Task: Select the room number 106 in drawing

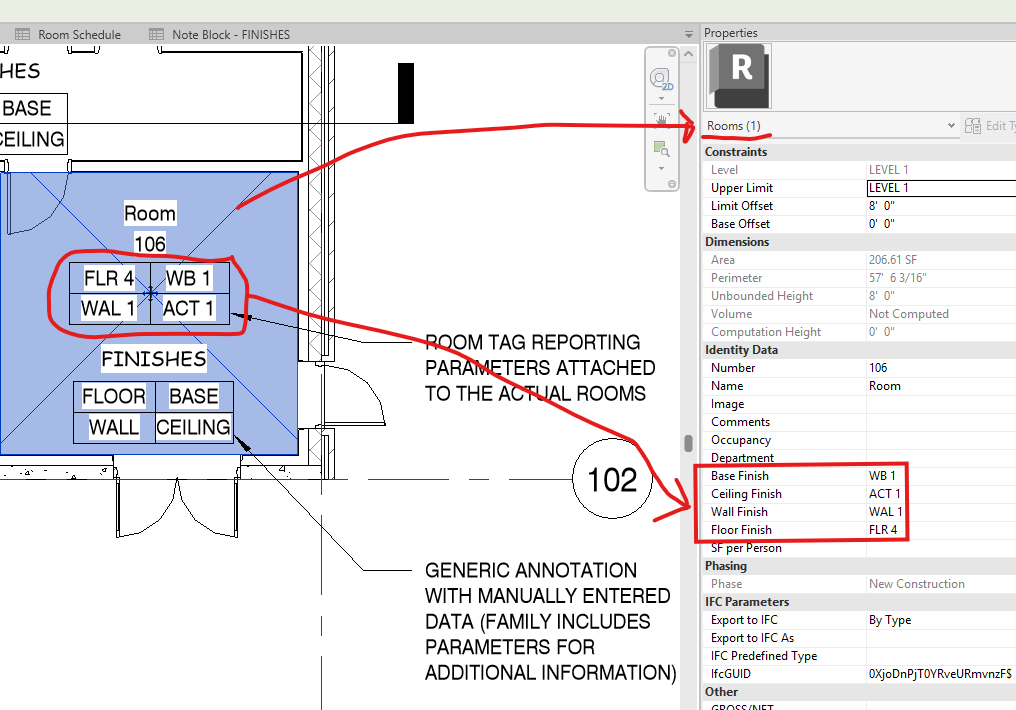Action: coord(150,244)
